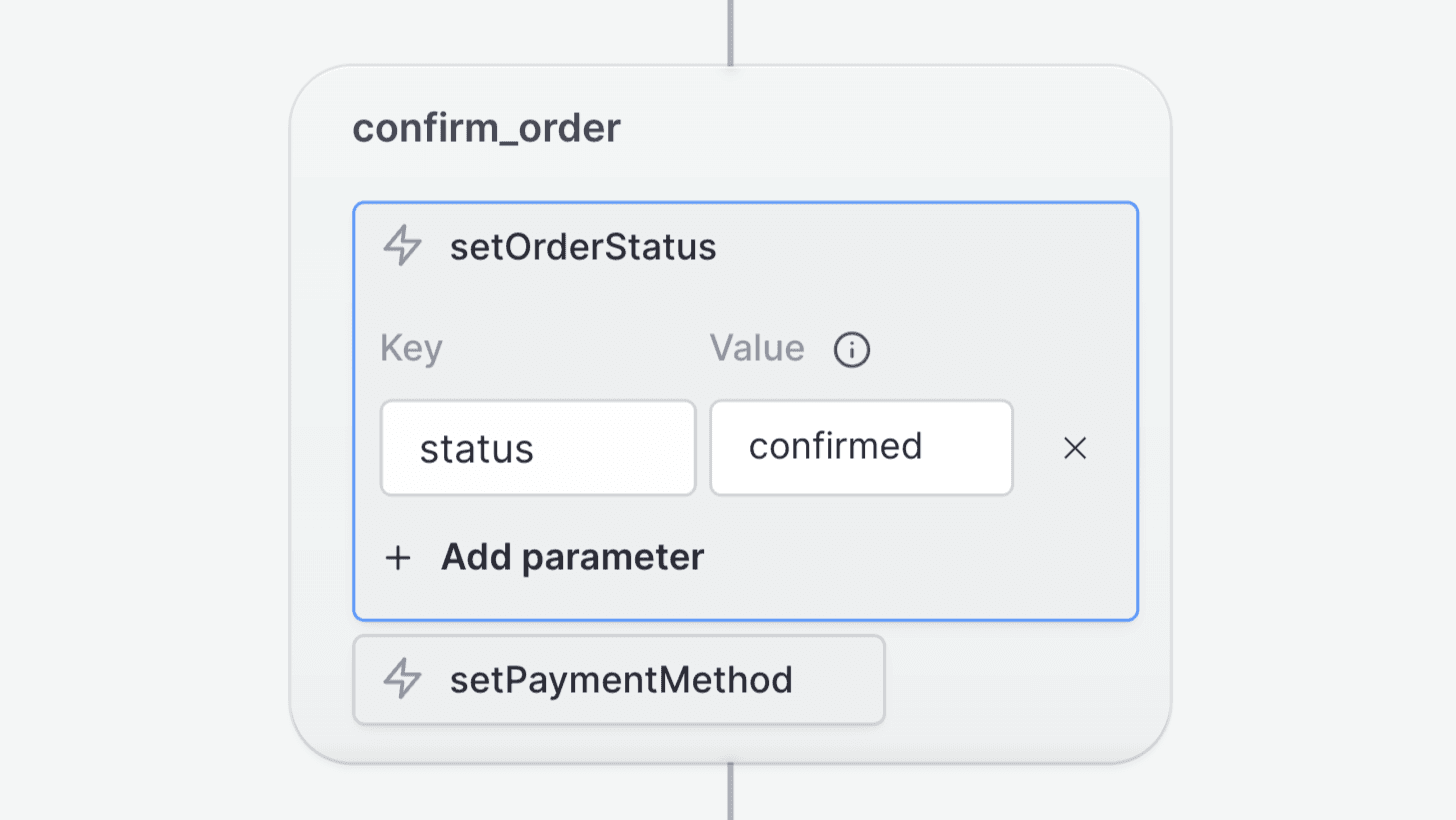The image size is (1456, 820).
Task: Click the Key input containing status
Action: pos(537,447)
